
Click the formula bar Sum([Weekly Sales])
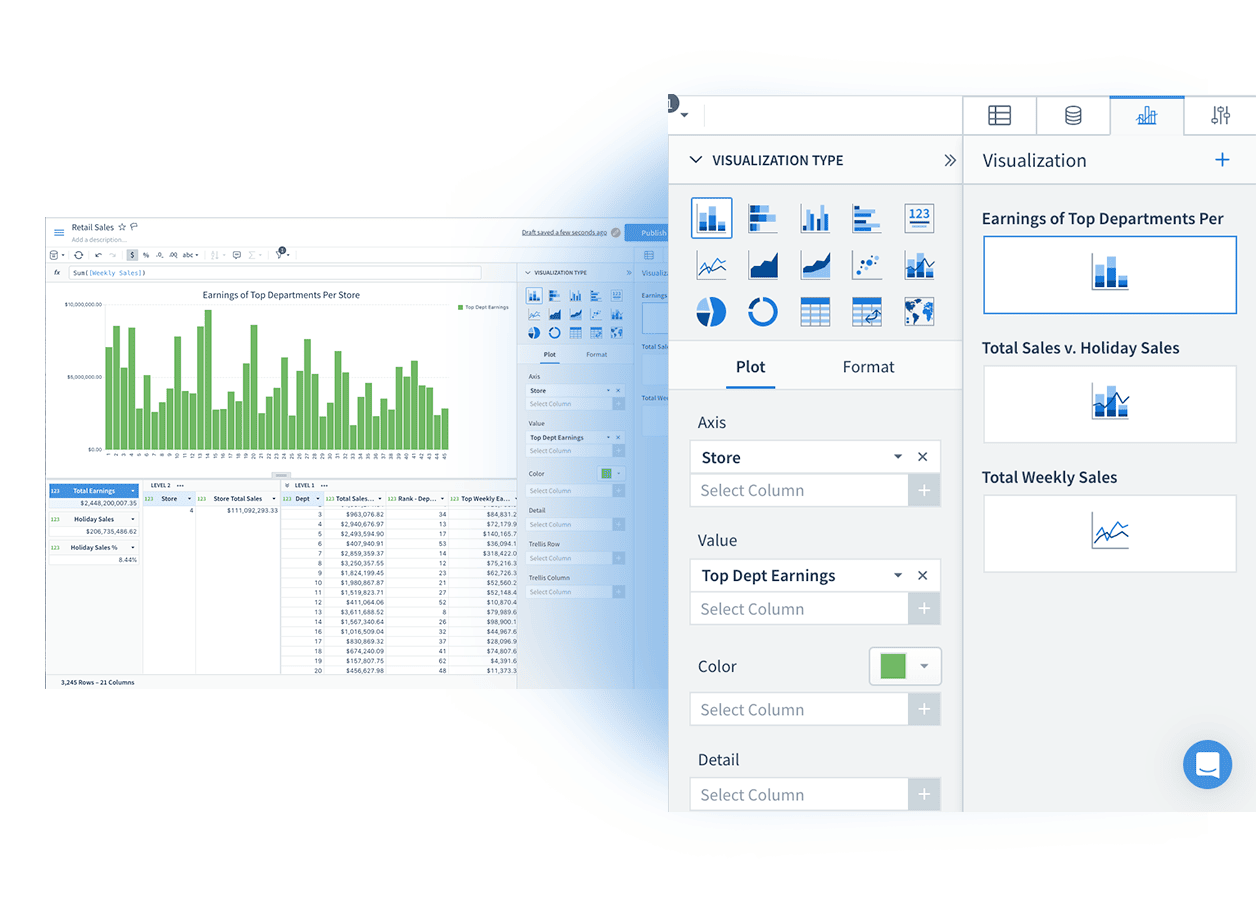click(x=274, y=273)
